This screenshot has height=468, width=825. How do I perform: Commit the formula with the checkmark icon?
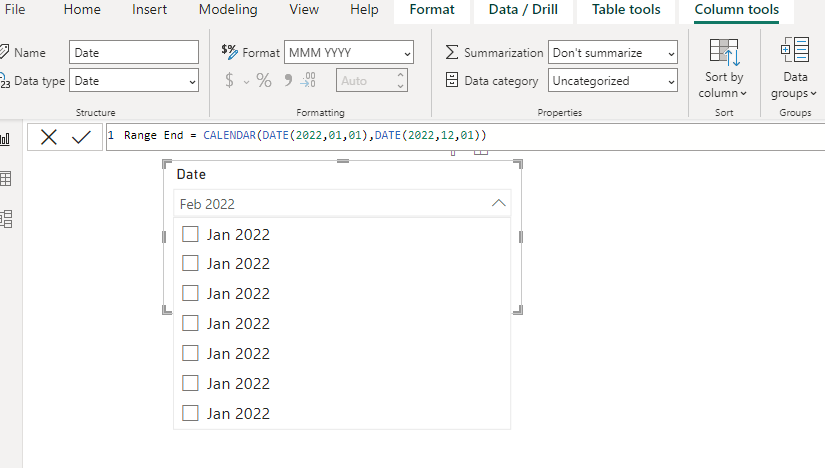click(82, 137)
